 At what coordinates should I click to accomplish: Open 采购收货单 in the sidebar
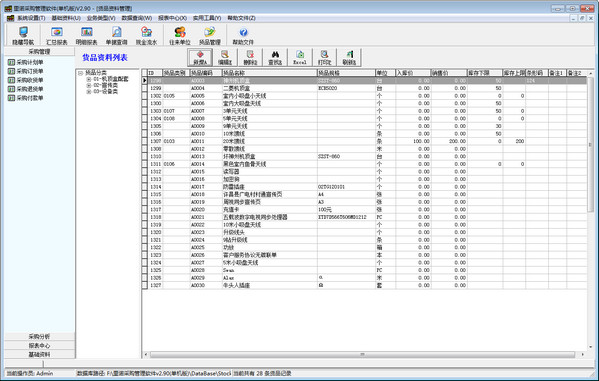26,80
